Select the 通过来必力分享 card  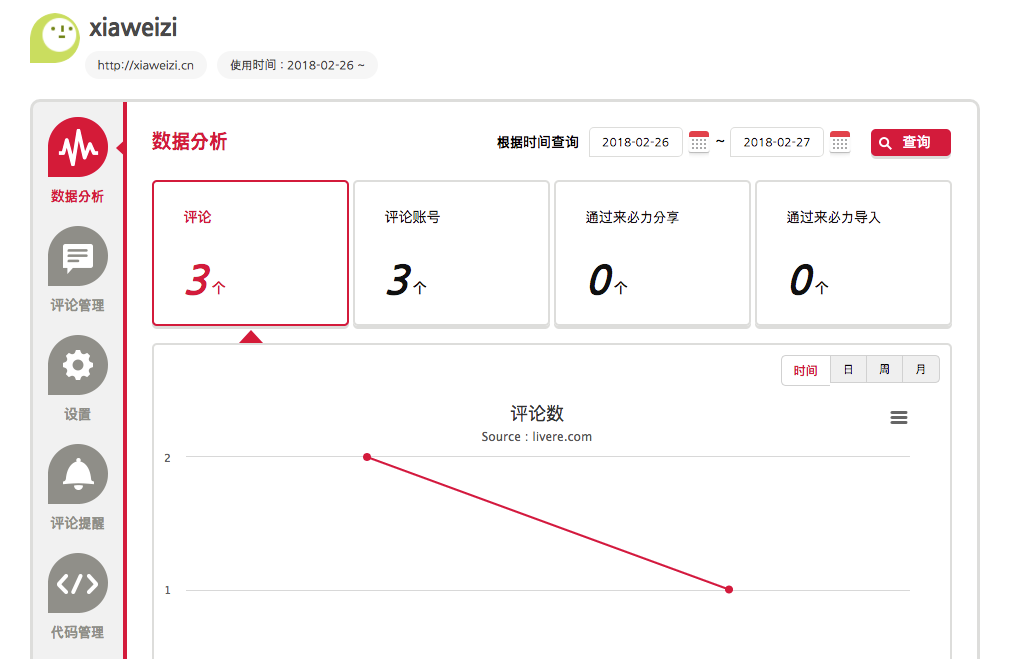click(x=653, y=253)
